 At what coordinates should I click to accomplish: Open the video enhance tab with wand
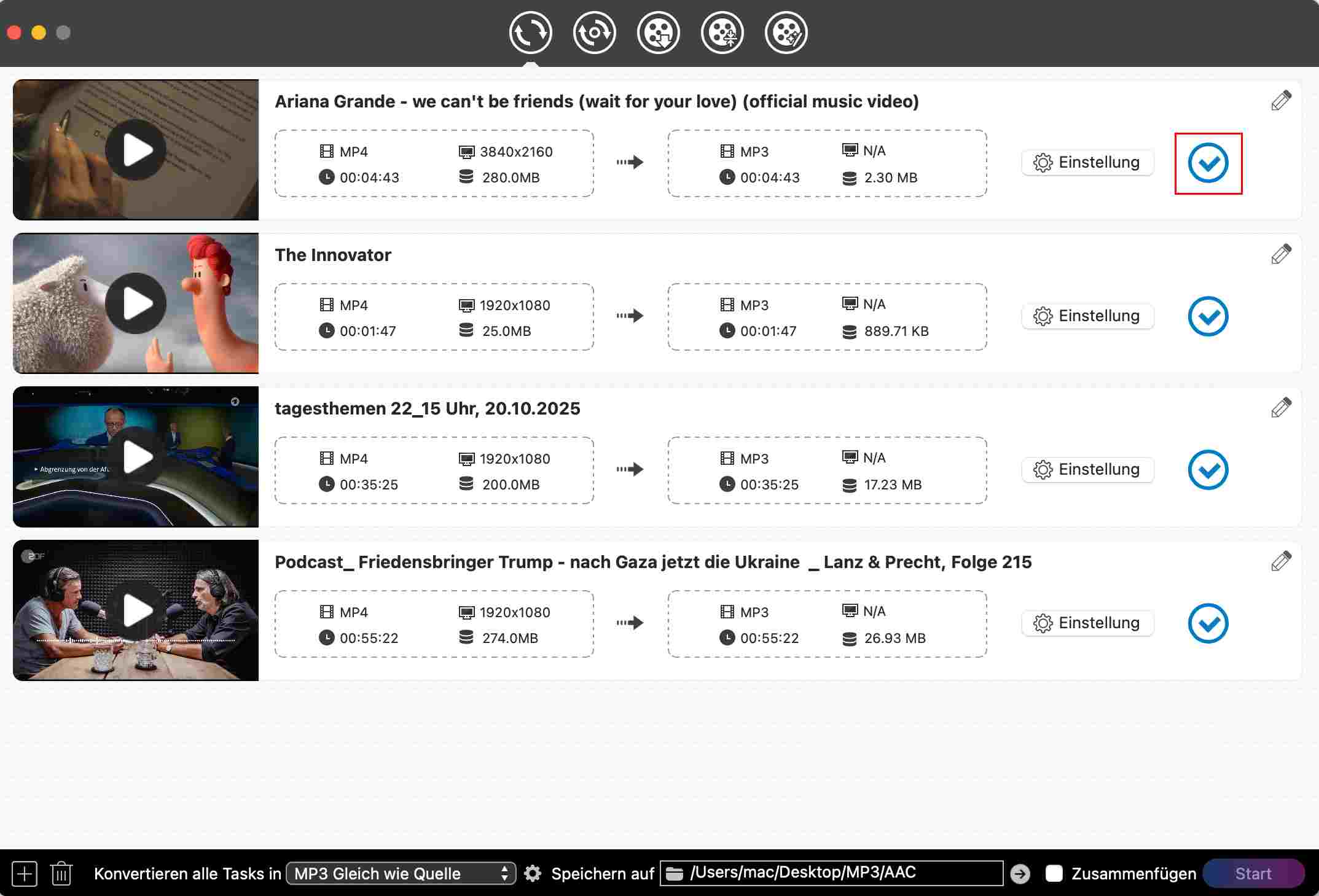[x=786, y=33]
